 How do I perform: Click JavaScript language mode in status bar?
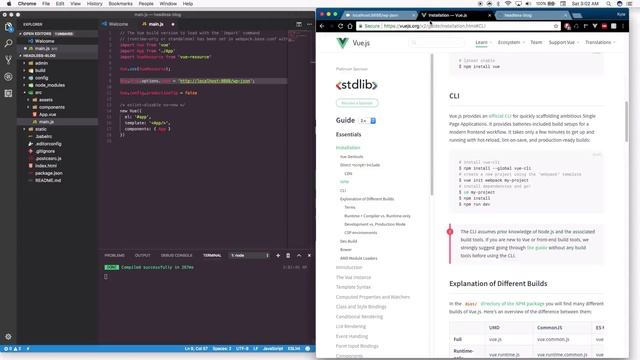273,349
